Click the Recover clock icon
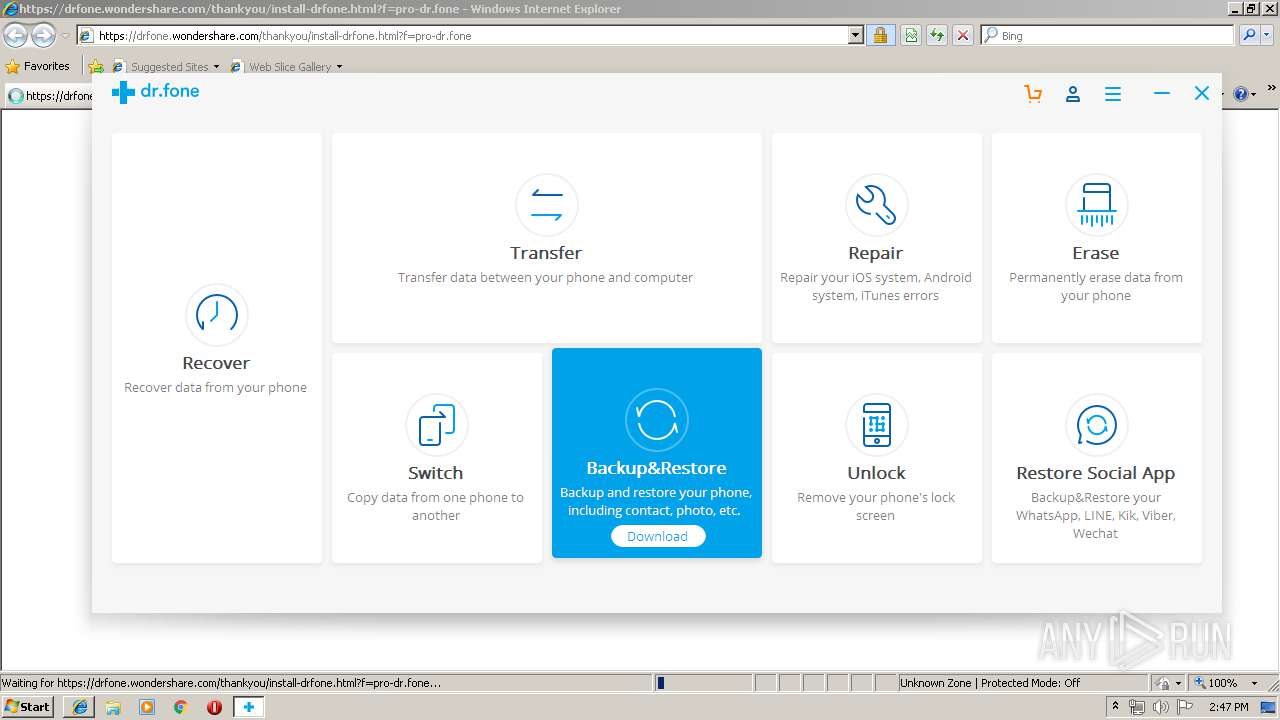This screenshot has height=720, width=1280. coord(216,314)
